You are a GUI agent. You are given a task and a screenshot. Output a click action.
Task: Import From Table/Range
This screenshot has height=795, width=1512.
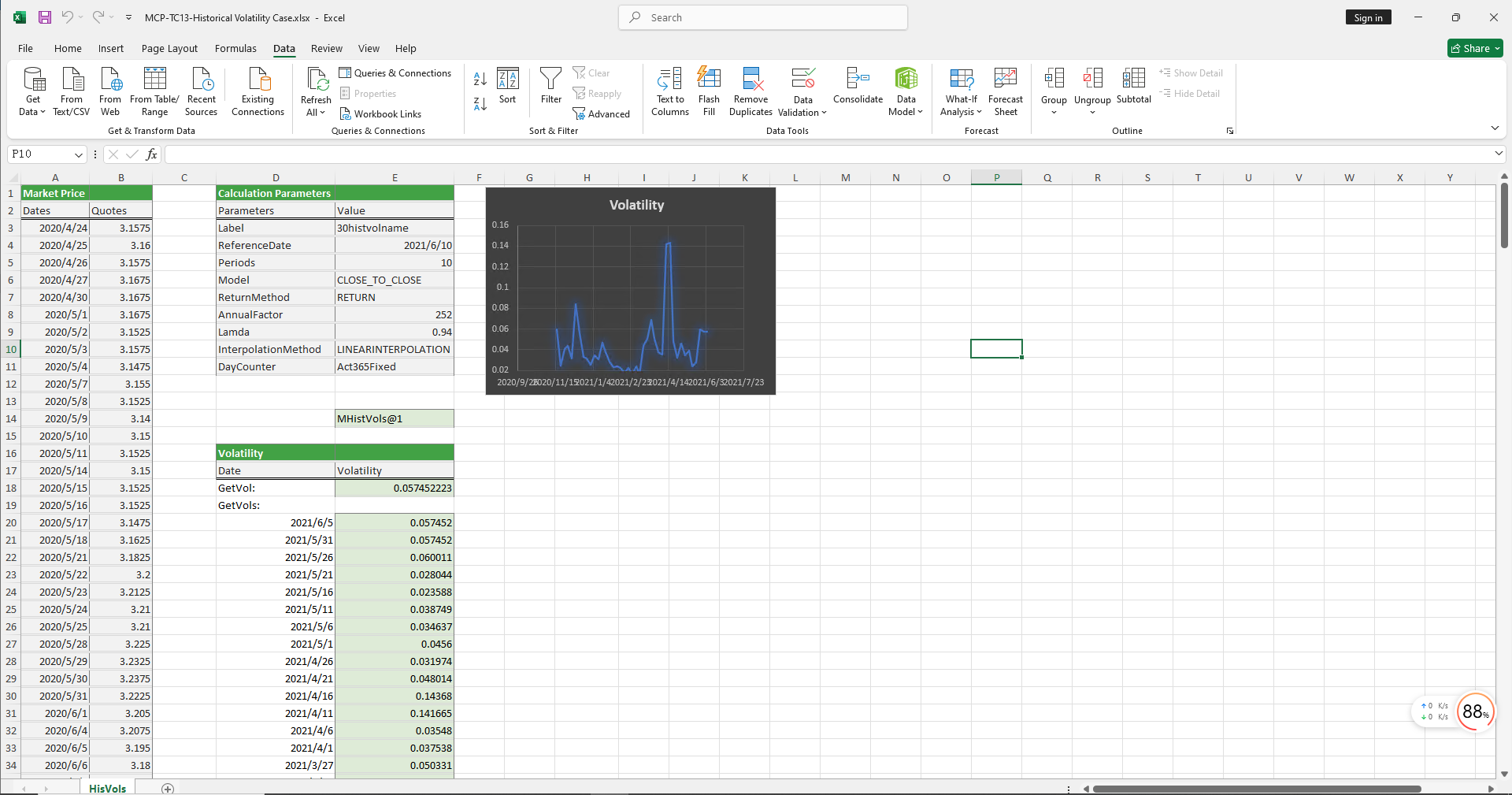click(x=154, y=91)
